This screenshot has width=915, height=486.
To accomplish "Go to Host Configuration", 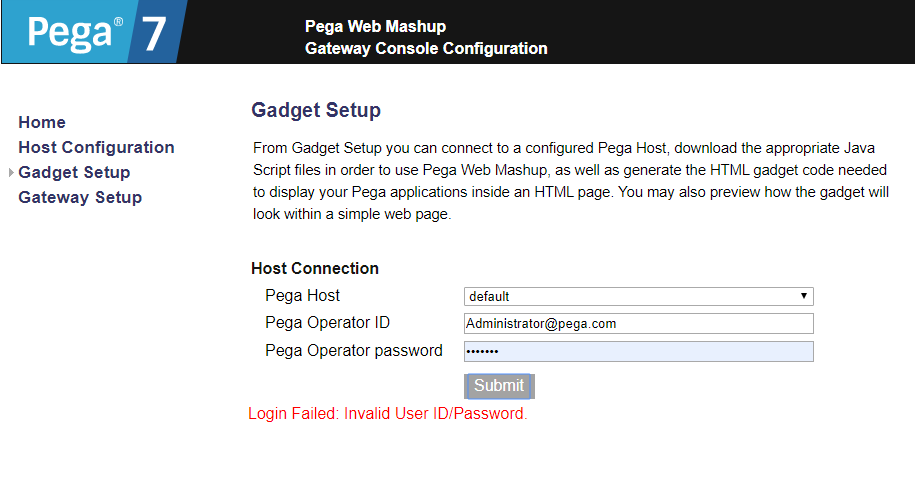I will pos(96,148).
